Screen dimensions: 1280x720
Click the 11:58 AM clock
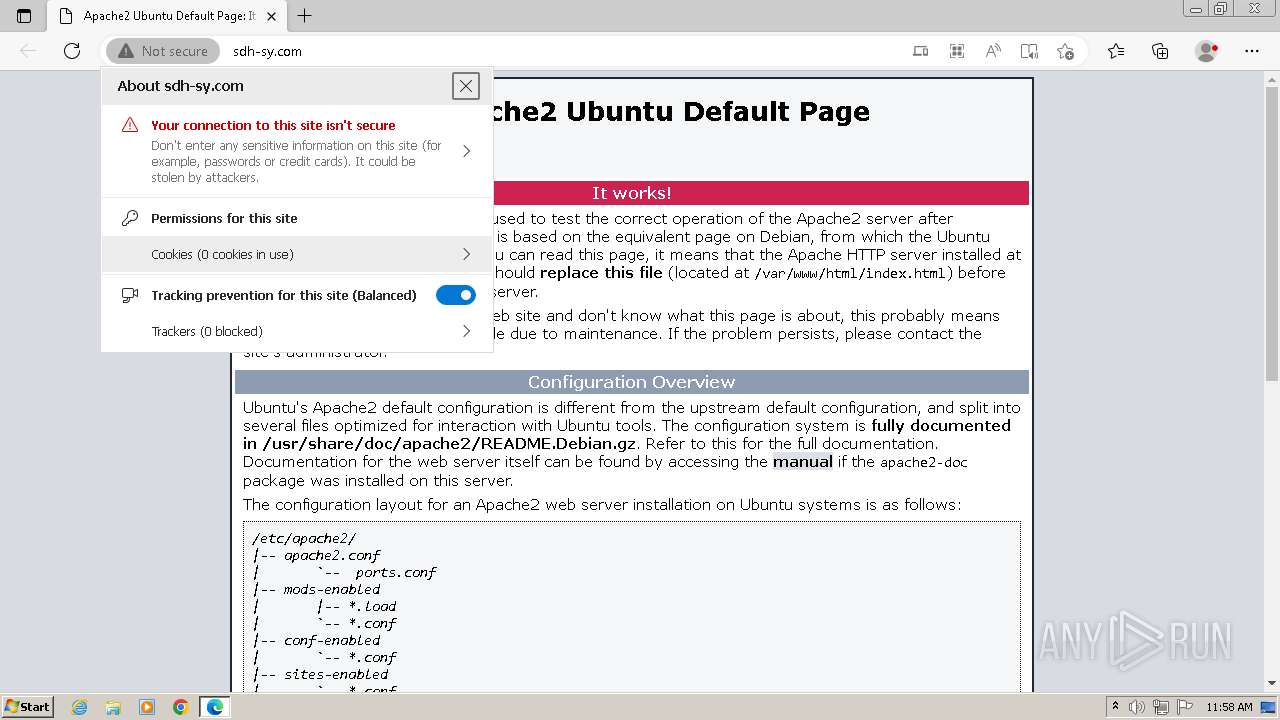pos(1229,707)
